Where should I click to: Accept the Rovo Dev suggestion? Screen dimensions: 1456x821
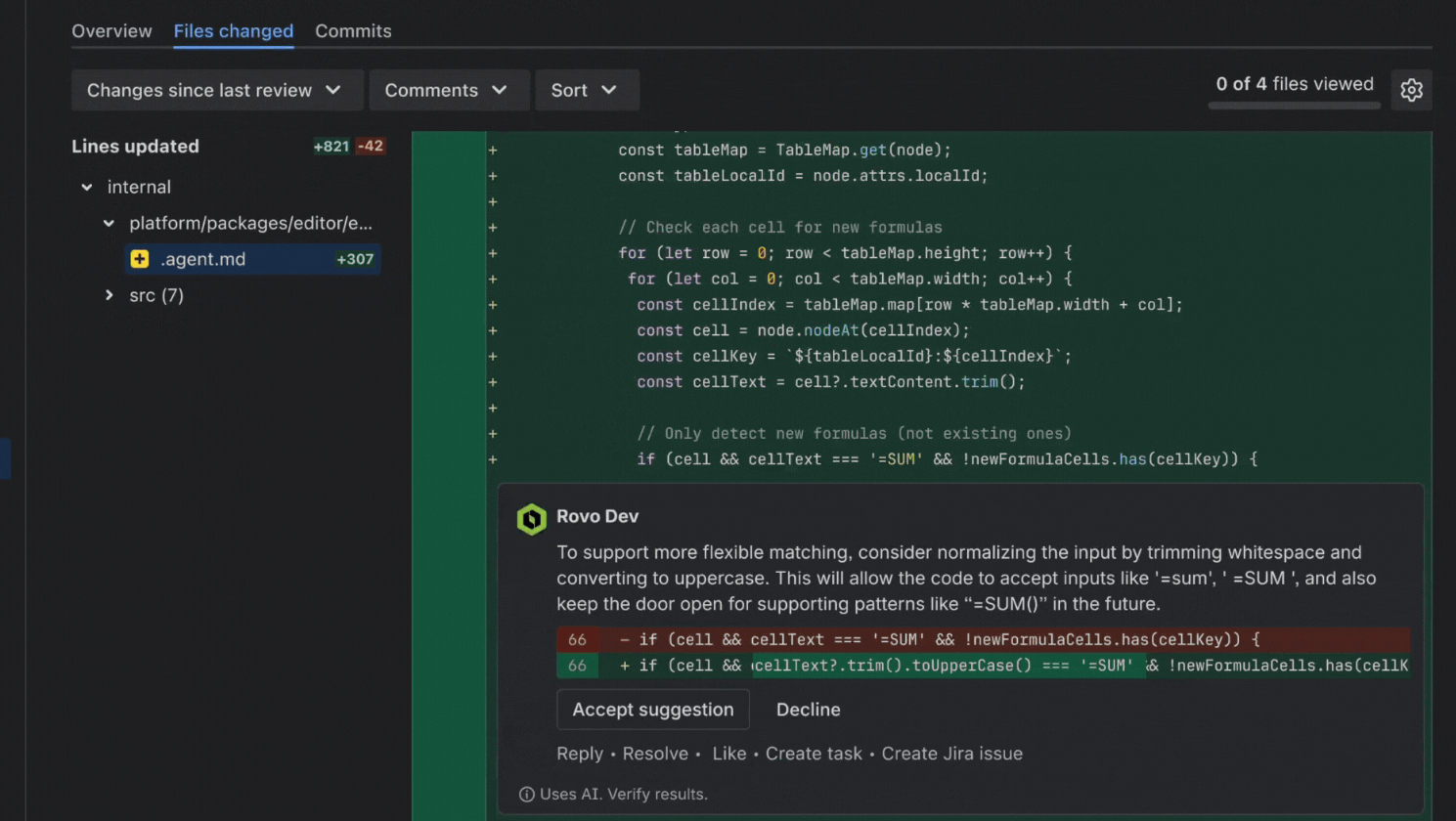click(x=652, y=710)
